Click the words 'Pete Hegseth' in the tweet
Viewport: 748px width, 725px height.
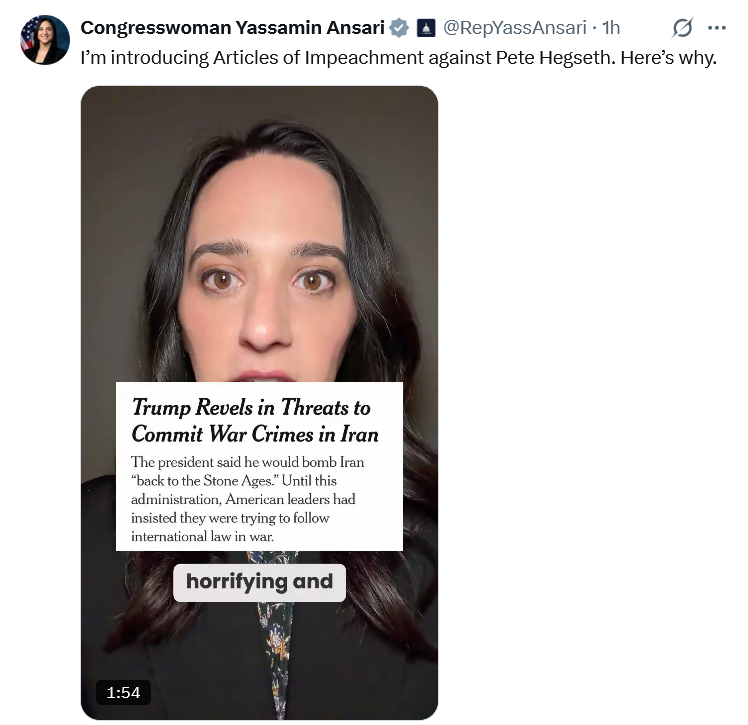[556, 58]
